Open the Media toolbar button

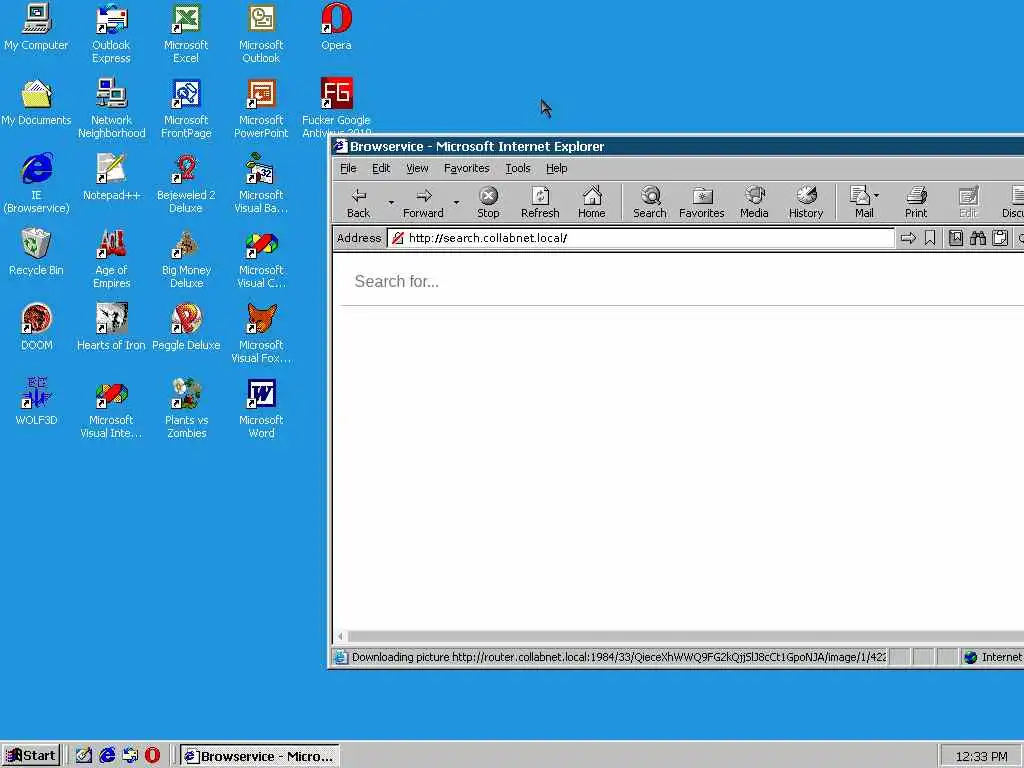pos(754,202)
